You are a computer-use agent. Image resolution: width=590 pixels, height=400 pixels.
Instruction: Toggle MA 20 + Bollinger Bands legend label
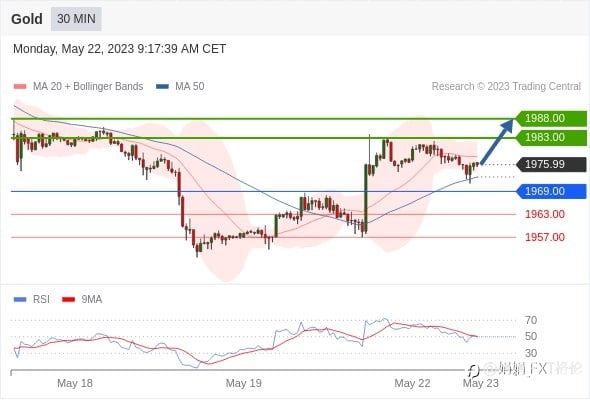[88, 87]
